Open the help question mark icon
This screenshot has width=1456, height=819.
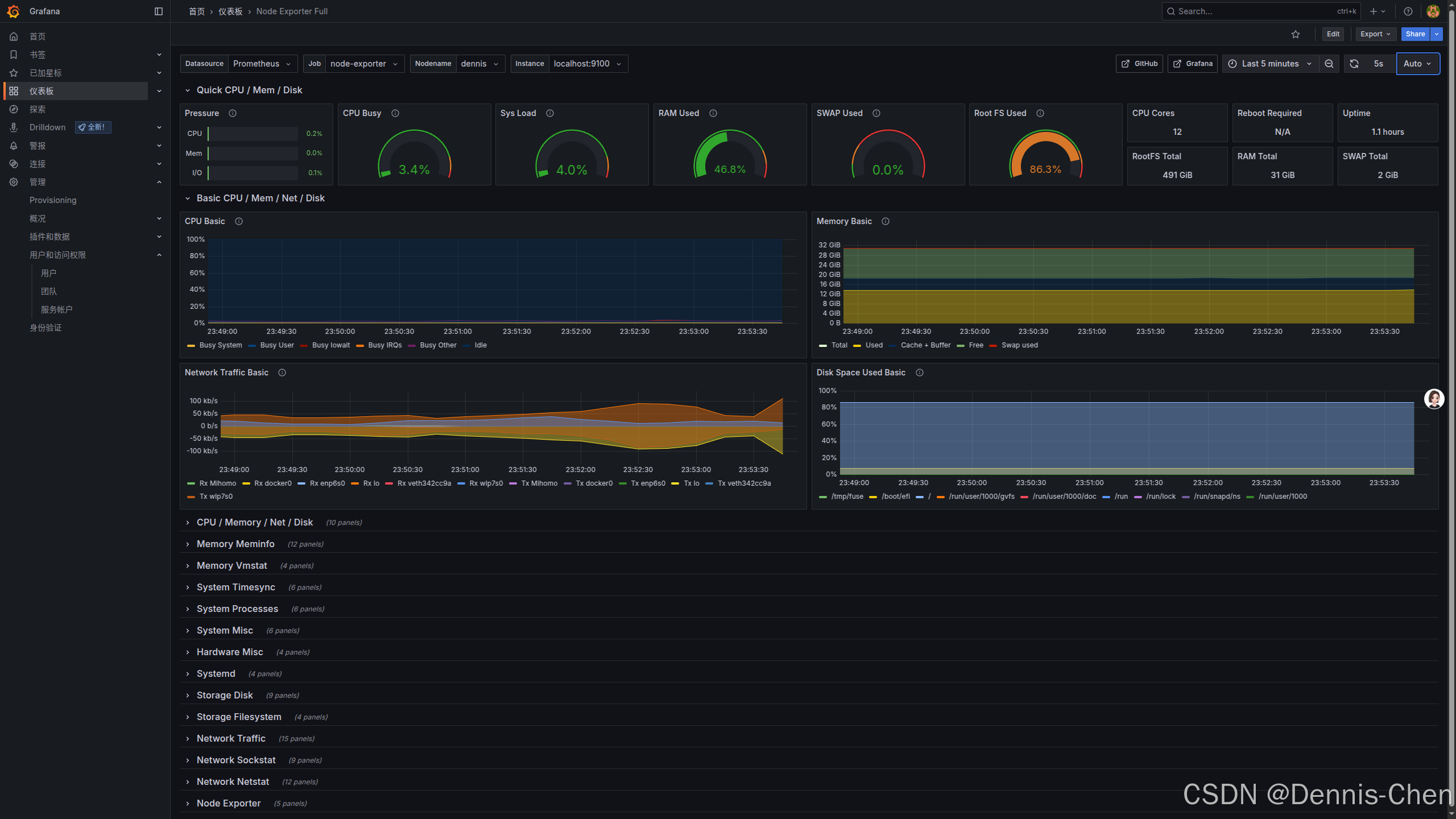tap(1408, 11)
